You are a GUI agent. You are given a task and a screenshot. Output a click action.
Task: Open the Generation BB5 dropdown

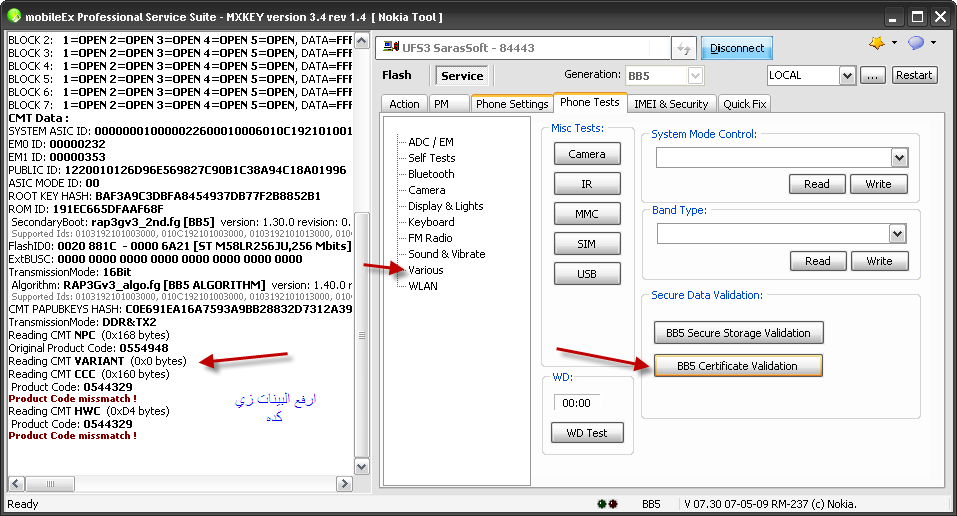pyautogui.click(x=695, y=76)
